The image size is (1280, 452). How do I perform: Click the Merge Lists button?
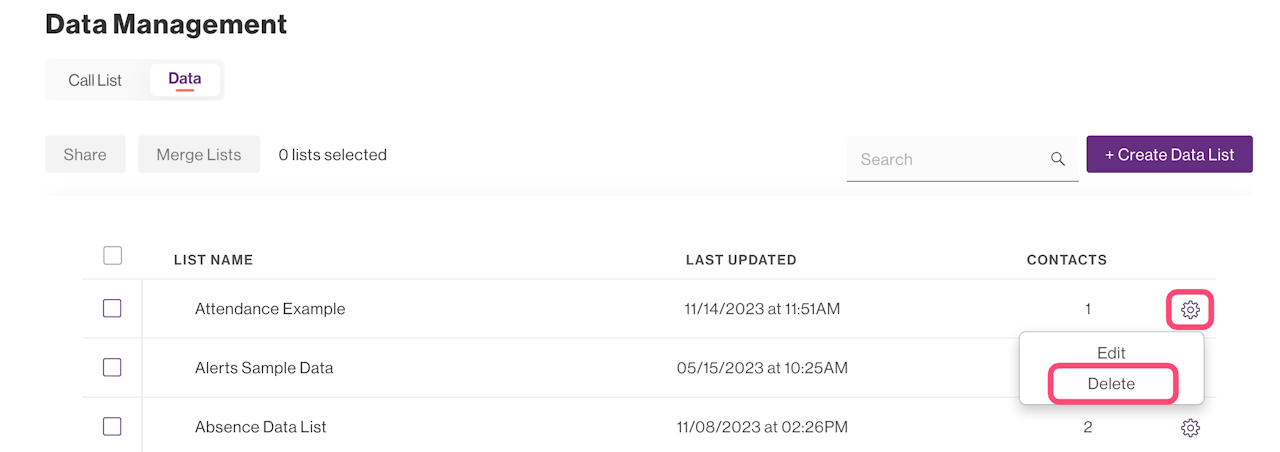(199, 155)
